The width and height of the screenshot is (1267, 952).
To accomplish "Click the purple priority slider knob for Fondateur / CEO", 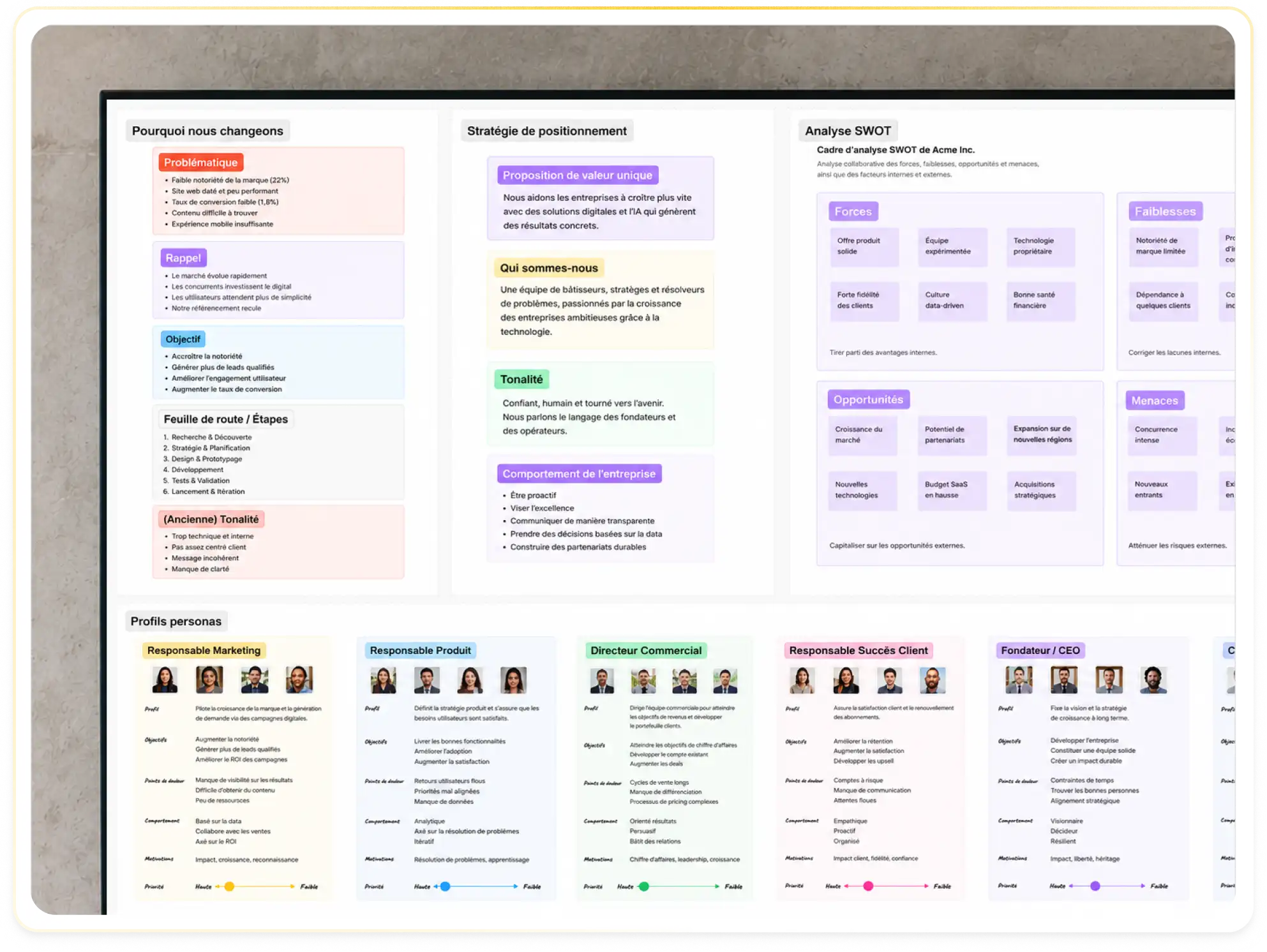I will (1095, 886).
